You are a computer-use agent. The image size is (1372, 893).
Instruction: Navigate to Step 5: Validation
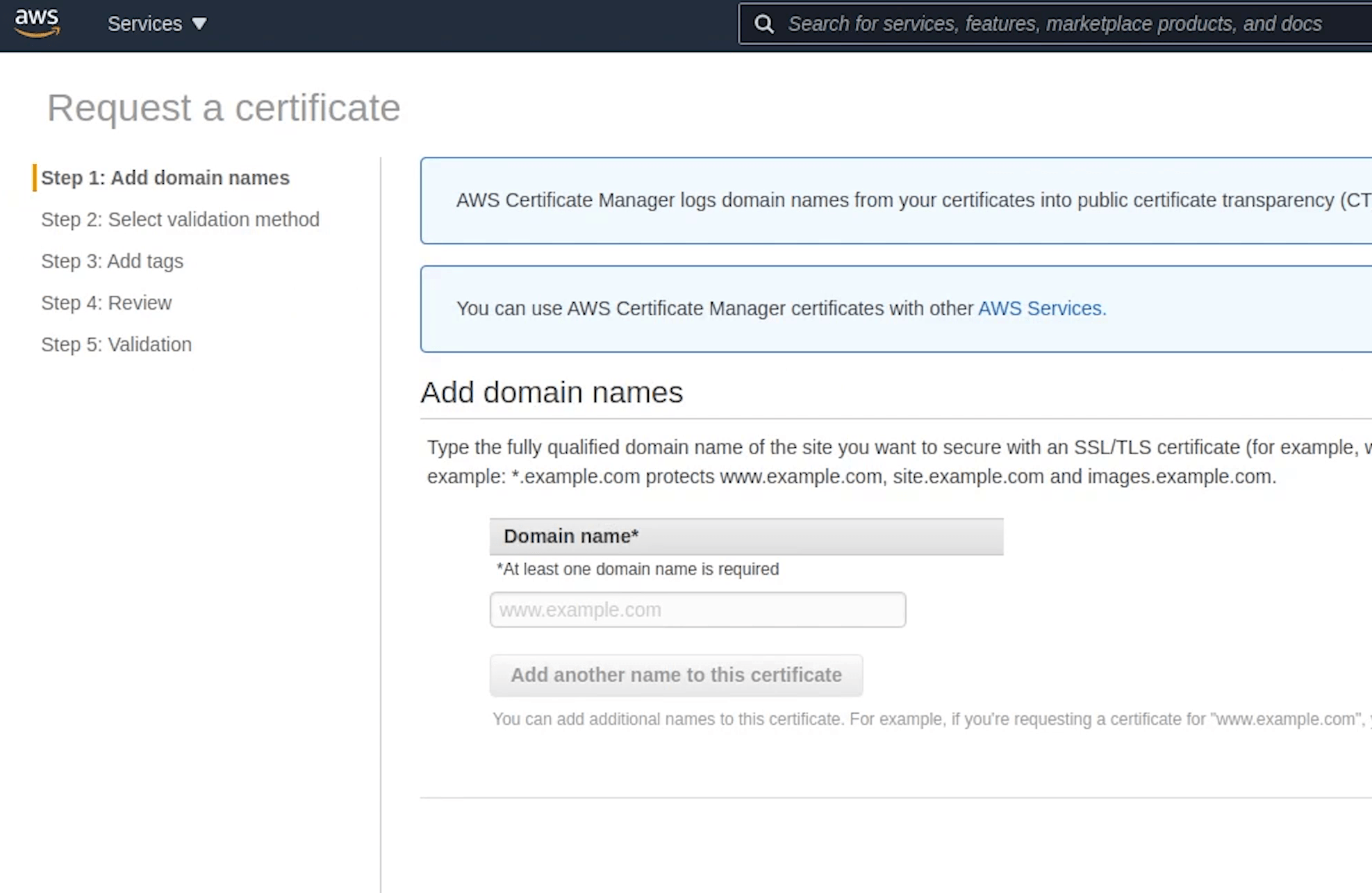[x=116, y=344]
